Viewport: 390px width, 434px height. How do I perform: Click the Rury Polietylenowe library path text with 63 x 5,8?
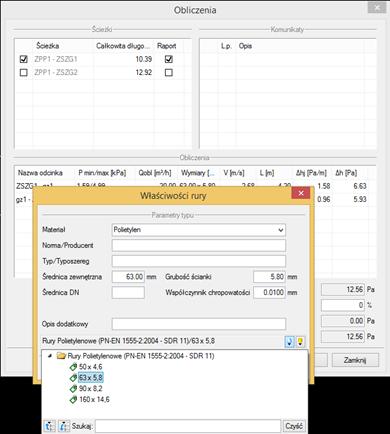(x=129, y=341)
